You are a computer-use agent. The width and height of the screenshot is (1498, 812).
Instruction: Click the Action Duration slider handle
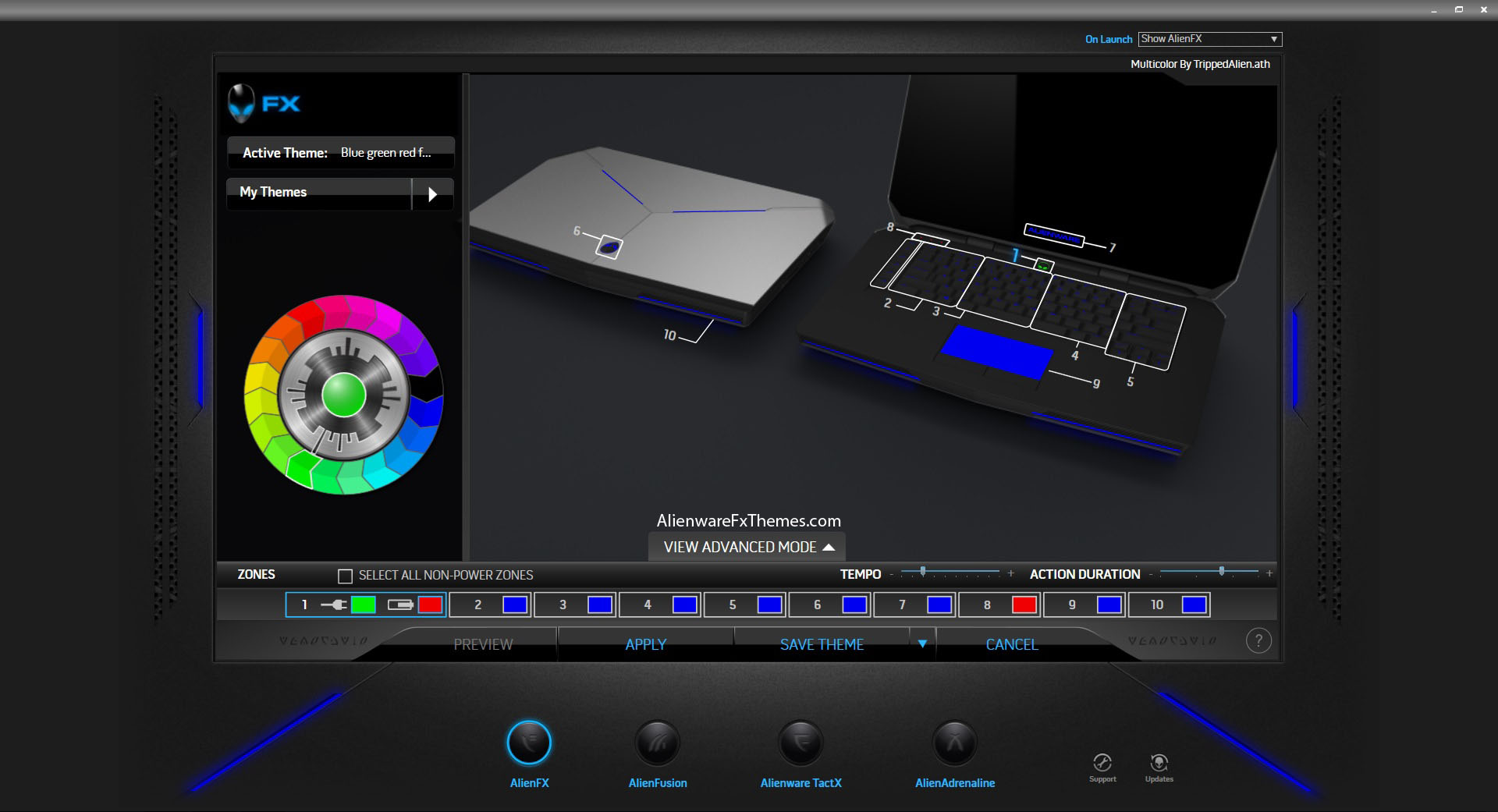[x=1222, y=571]
